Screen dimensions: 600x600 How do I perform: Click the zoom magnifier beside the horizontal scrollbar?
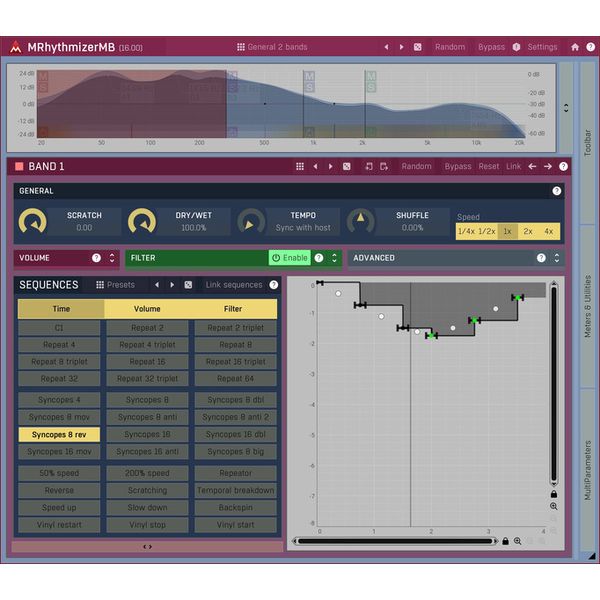point(518,541)
